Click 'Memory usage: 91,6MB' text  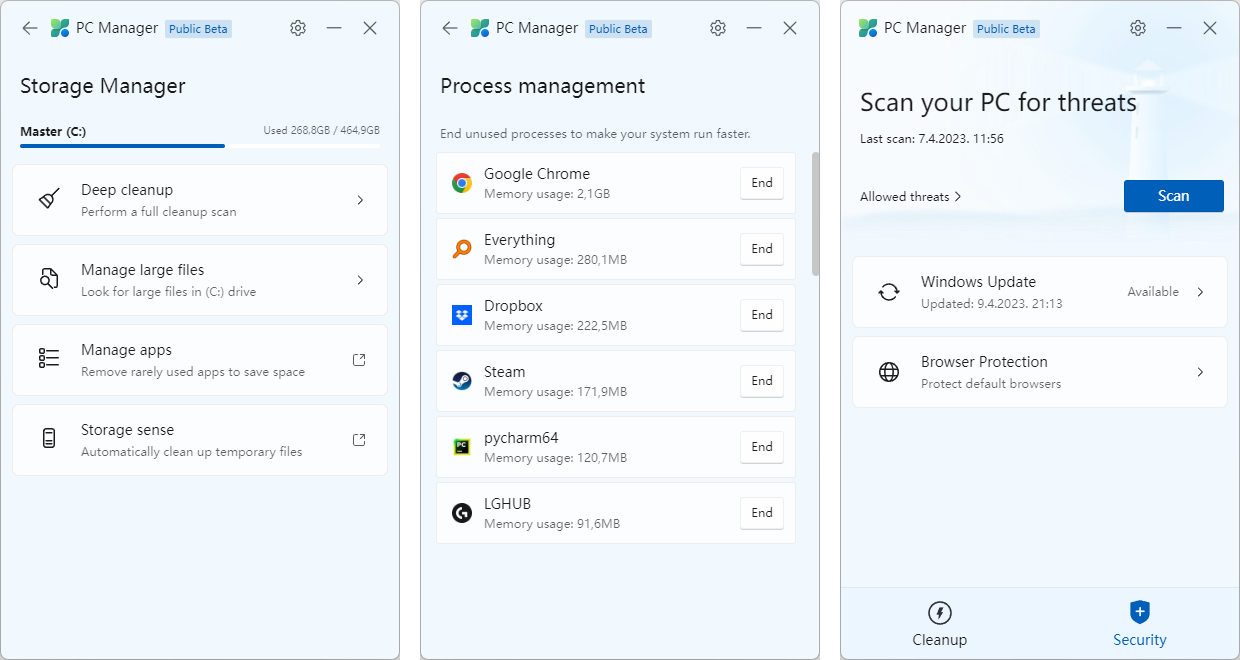tap(552, 524)
